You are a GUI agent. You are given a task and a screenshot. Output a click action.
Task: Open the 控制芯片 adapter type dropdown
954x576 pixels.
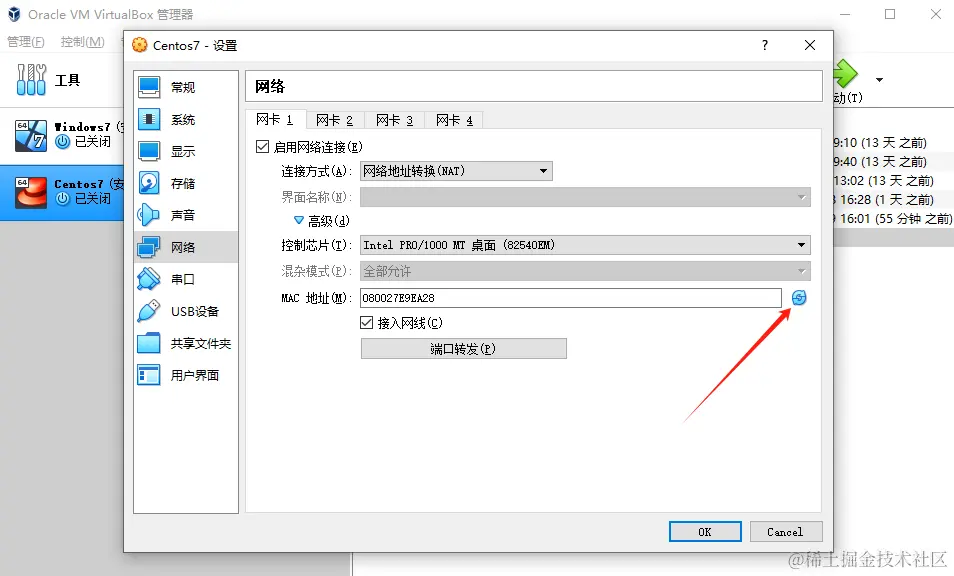(585, 245)
